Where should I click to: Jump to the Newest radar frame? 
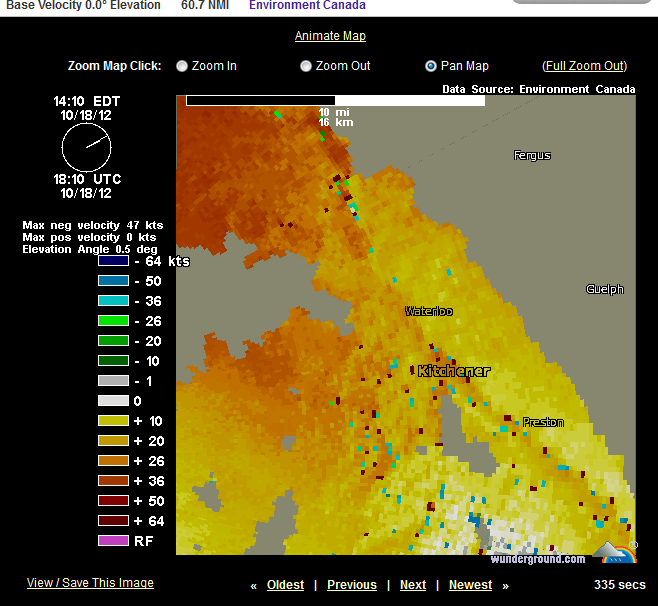click(x=470, y=585)
